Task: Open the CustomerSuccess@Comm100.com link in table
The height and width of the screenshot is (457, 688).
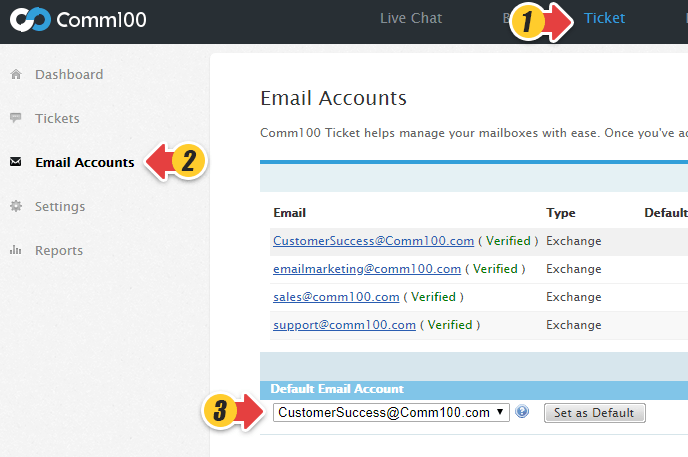Action: [373, 241]
